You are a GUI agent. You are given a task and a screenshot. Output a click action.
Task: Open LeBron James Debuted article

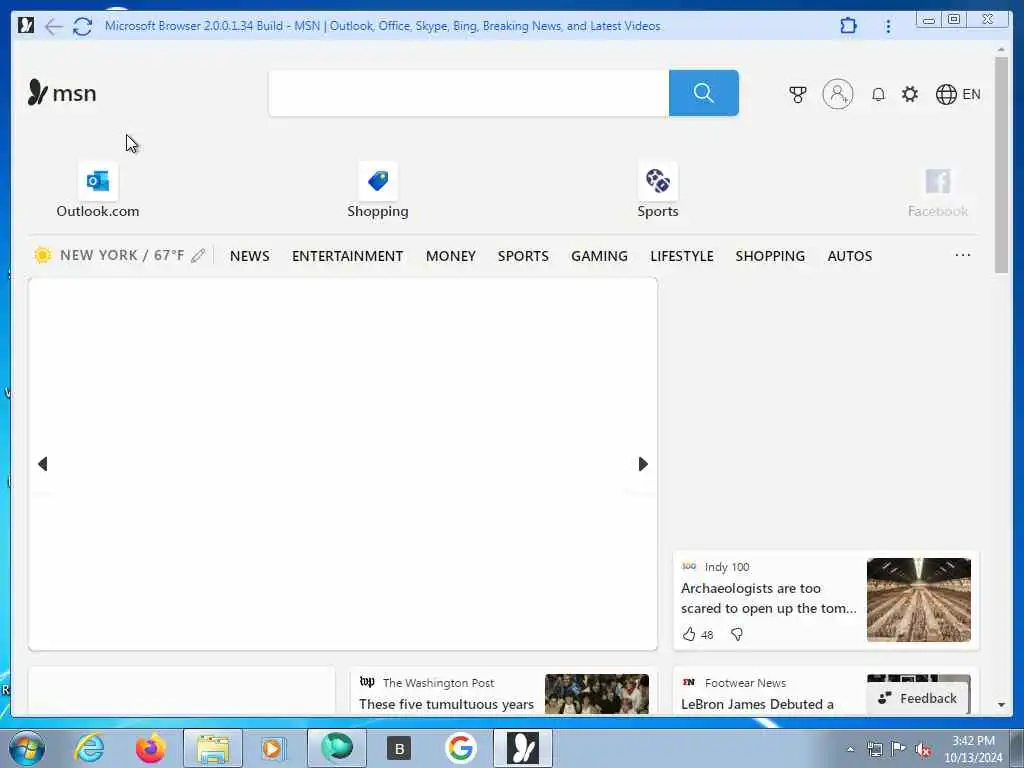click(x=757, y=704)
